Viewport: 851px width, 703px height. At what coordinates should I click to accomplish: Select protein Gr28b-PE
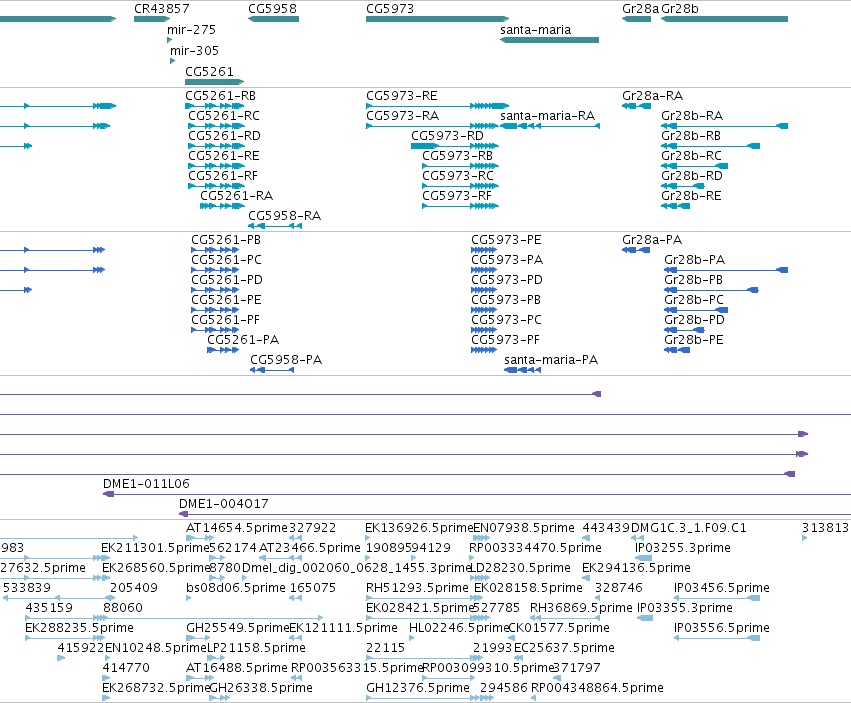(x=677, y=350)
